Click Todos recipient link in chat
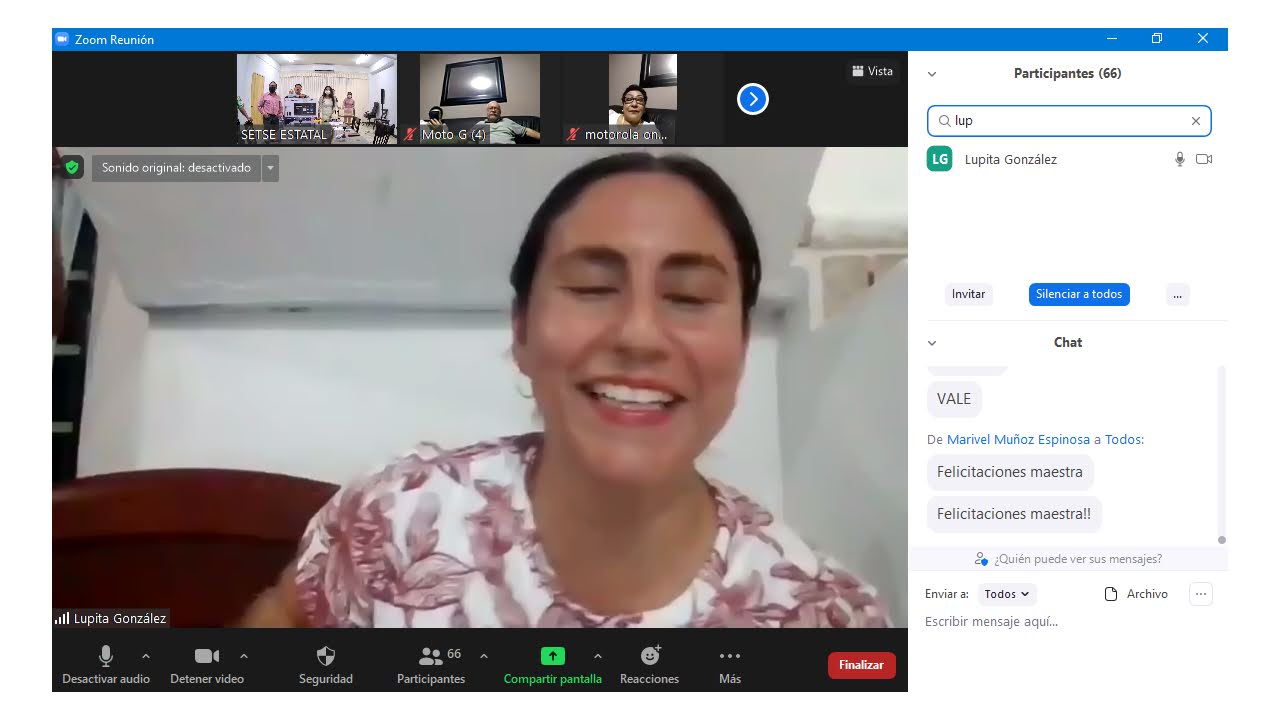The image size is (1280, 720). click(1123, 439)
